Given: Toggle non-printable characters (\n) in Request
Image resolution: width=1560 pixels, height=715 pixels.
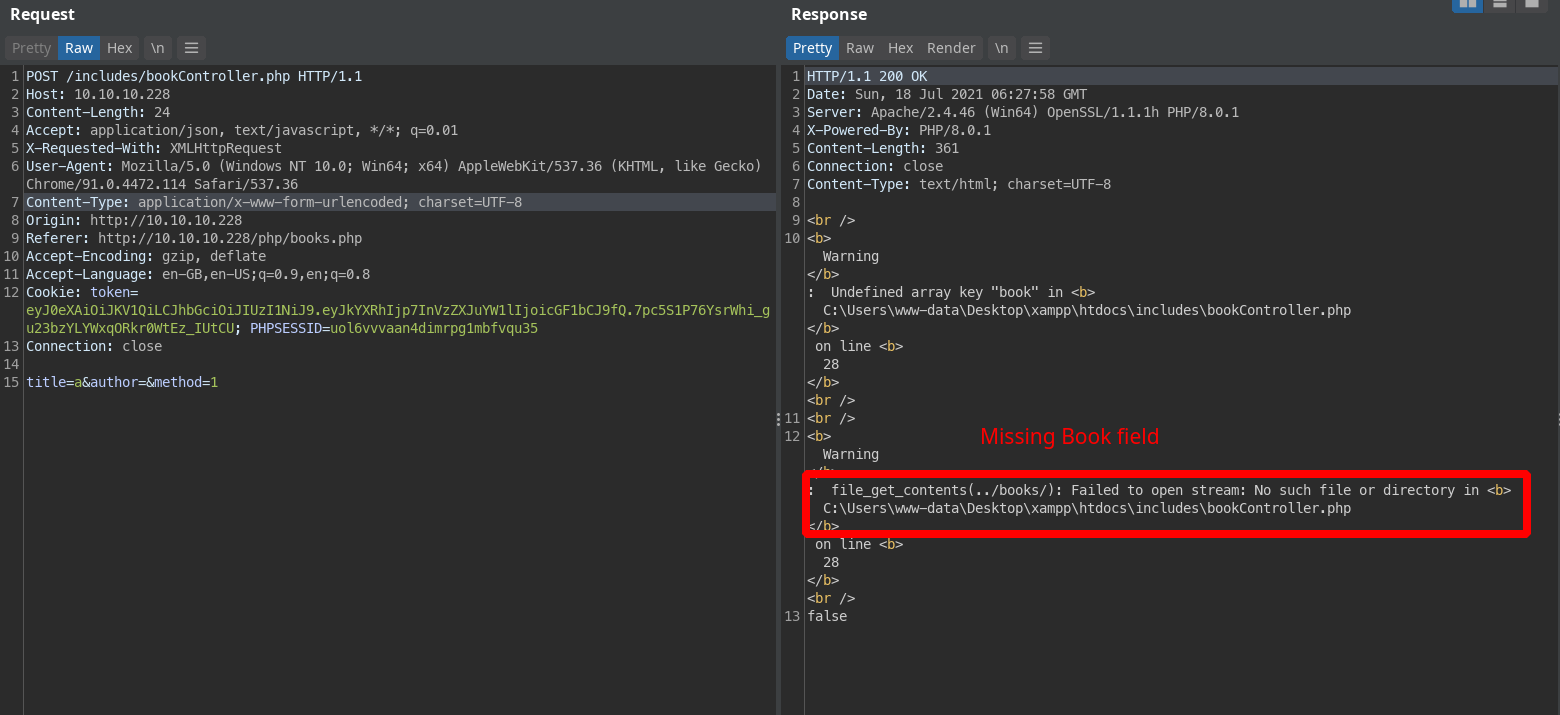Looking at the screenshot, I should click(157, 48).
